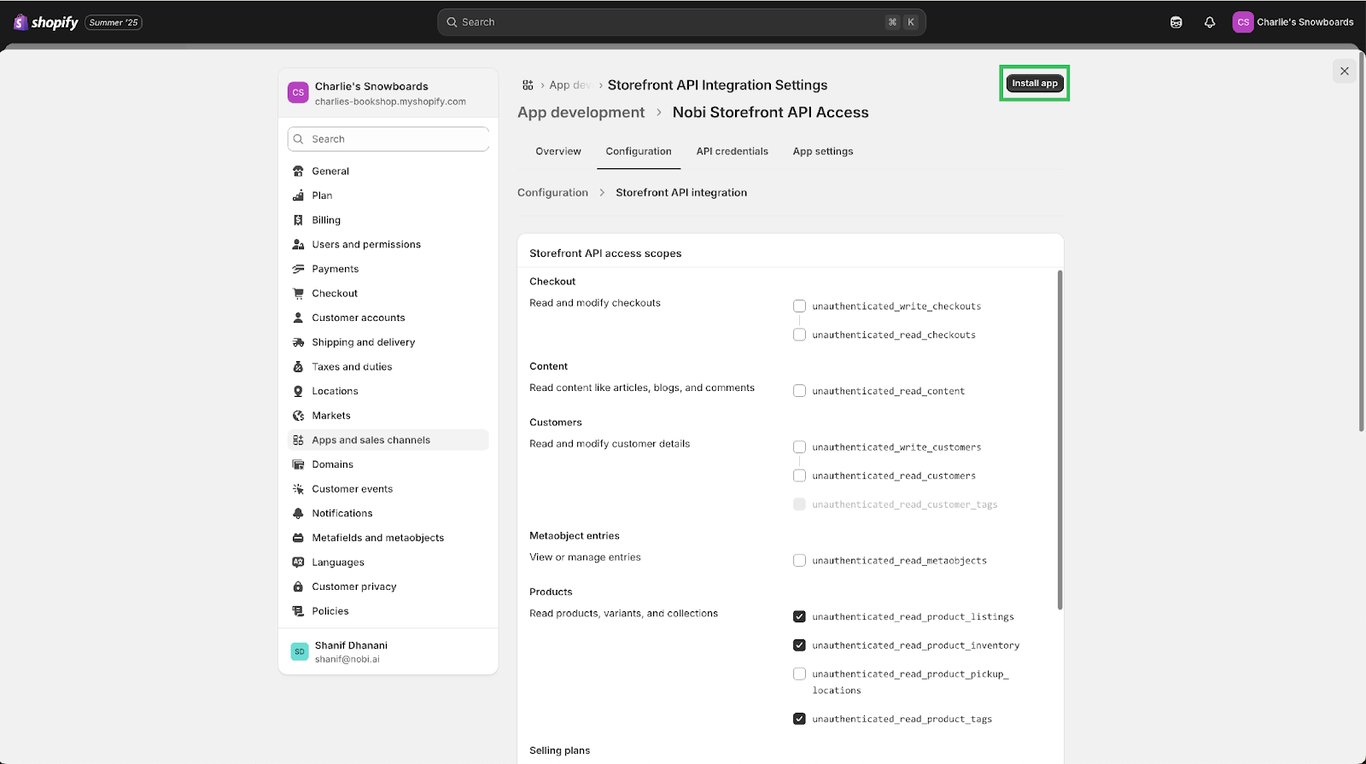Click the Shipping and delivery truck icon
Screen dimensions: 1366x764
coord(298,342)
